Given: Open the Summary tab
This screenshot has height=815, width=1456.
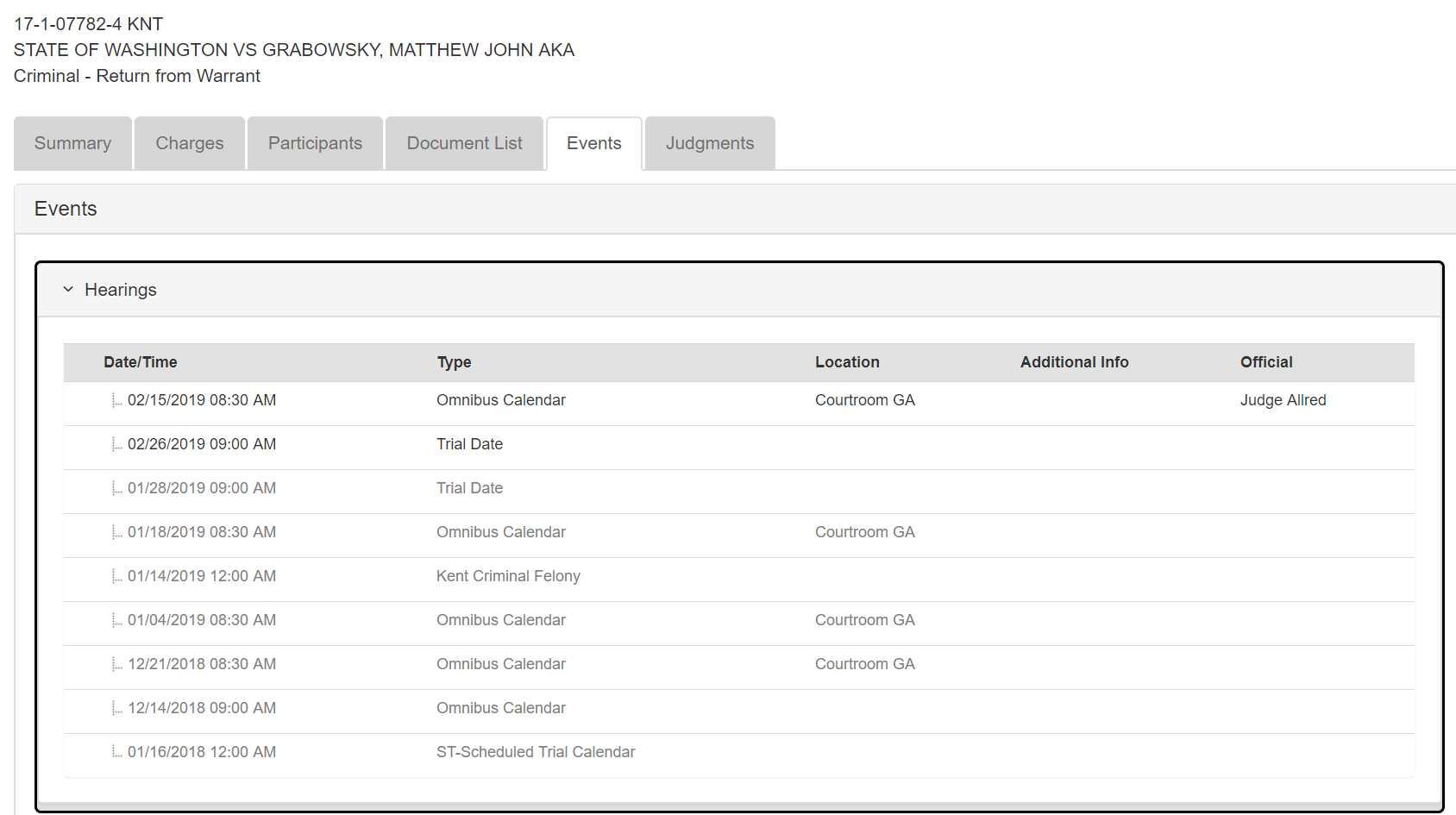Looking at the screenshot, I should click(x=72, y=143).
